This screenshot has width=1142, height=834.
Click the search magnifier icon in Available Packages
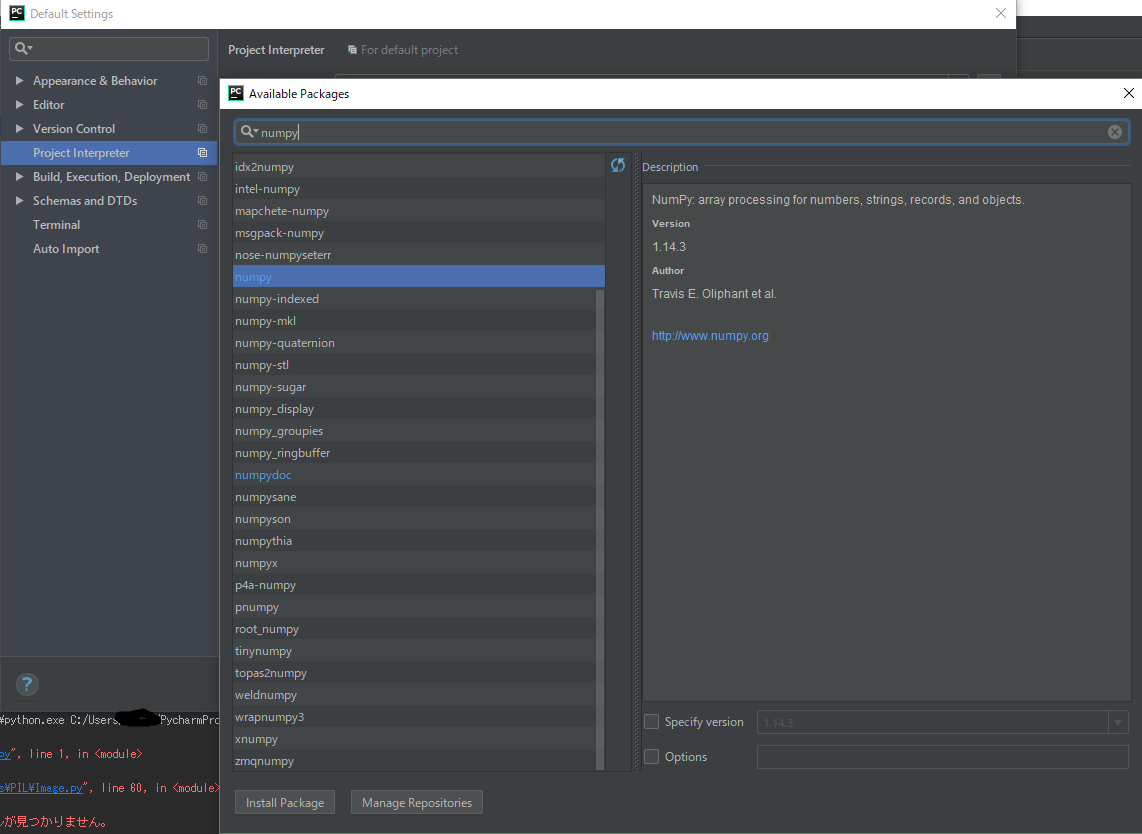[248, 132]
